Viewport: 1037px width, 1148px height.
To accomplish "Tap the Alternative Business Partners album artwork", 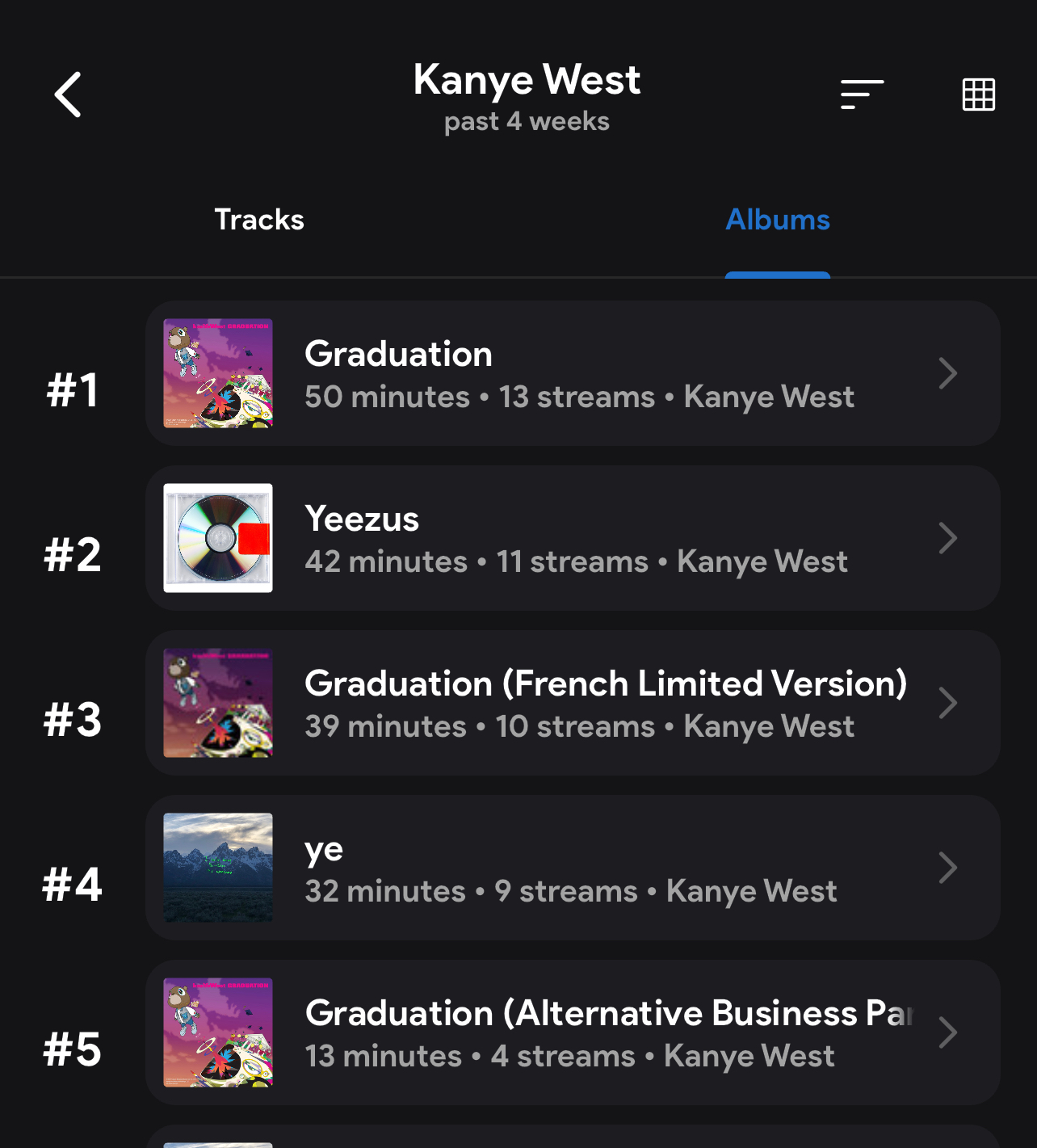I will 218,1032.
